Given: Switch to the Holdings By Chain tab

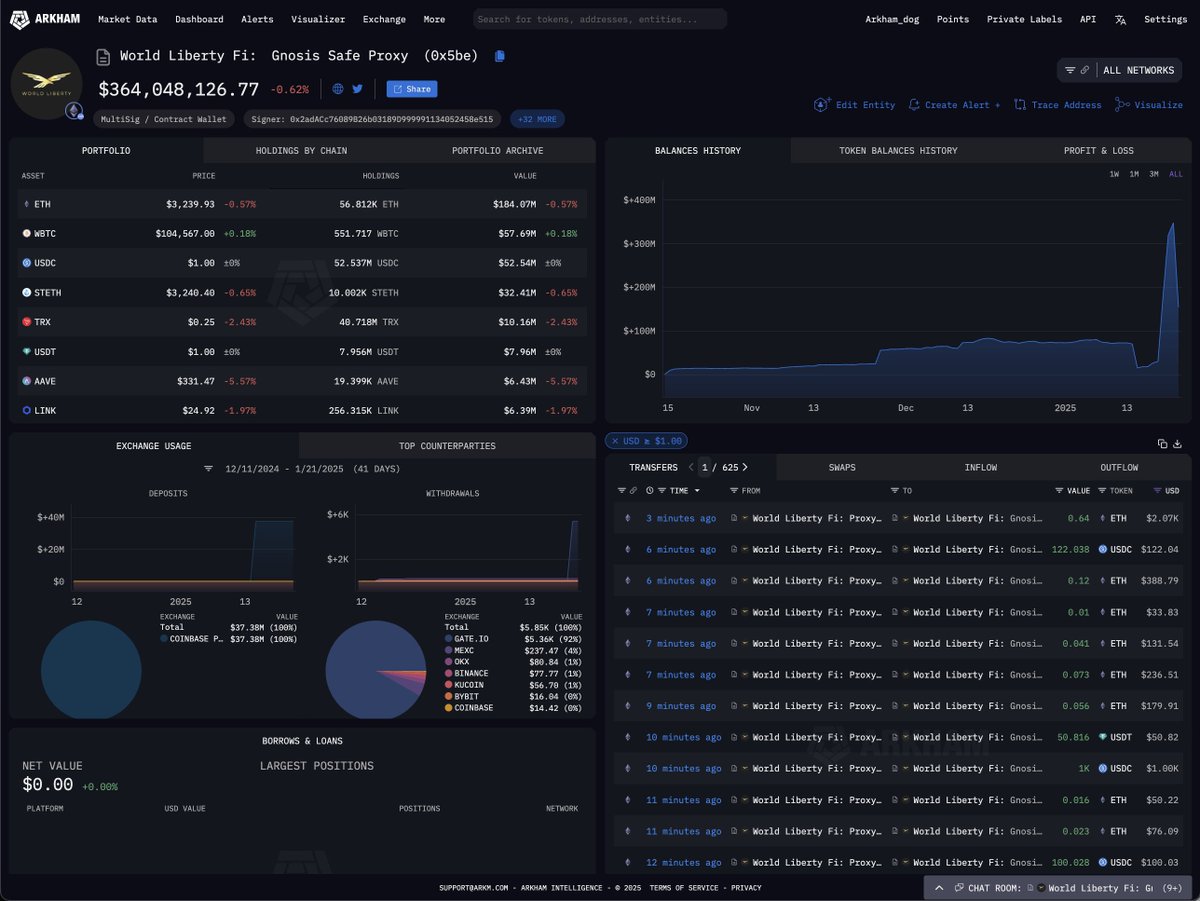Looking at the screenshot, I should 301,150.
